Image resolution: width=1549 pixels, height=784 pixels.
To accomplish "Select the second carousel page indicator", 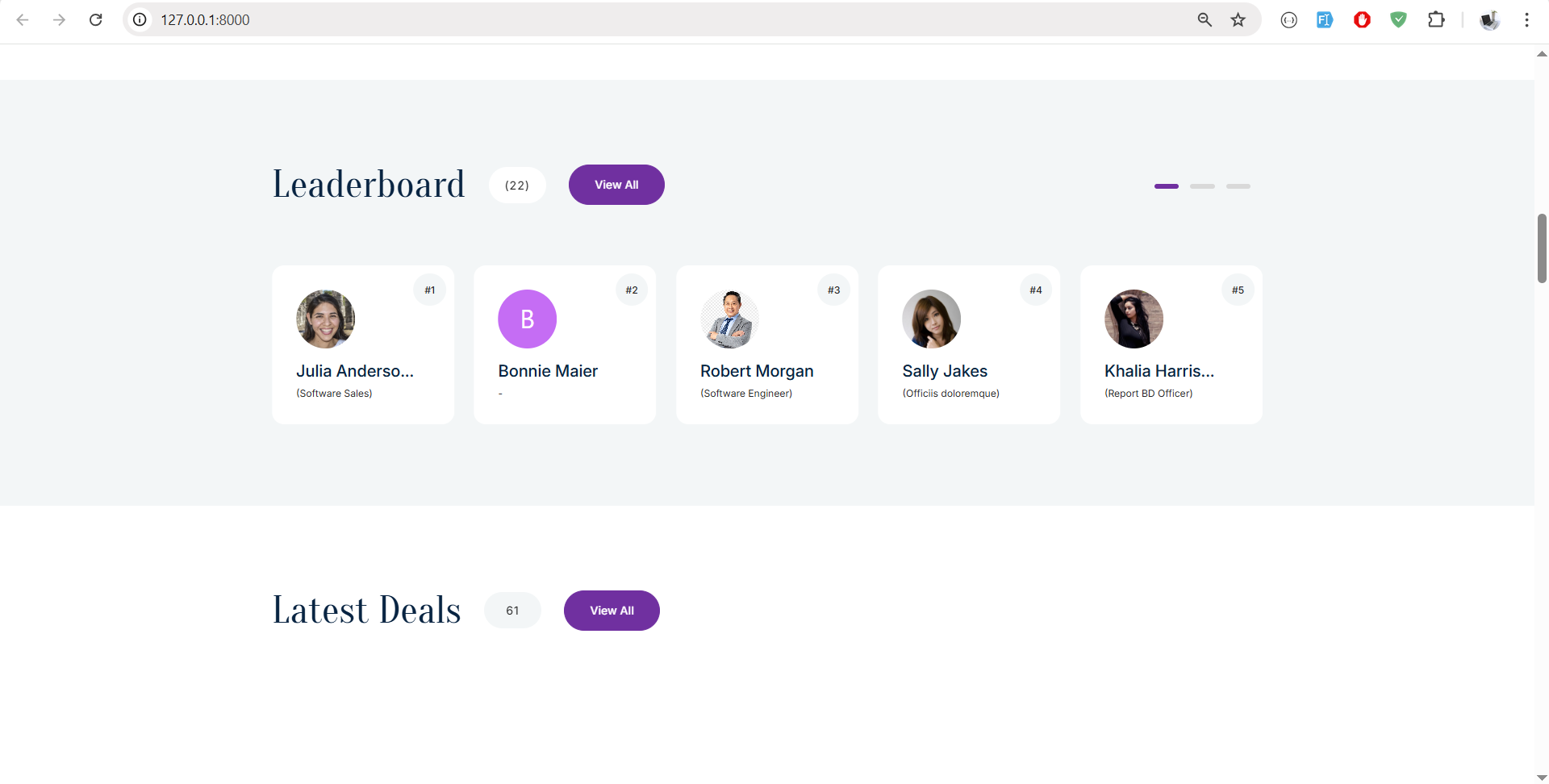I will tap(1202, 186).
